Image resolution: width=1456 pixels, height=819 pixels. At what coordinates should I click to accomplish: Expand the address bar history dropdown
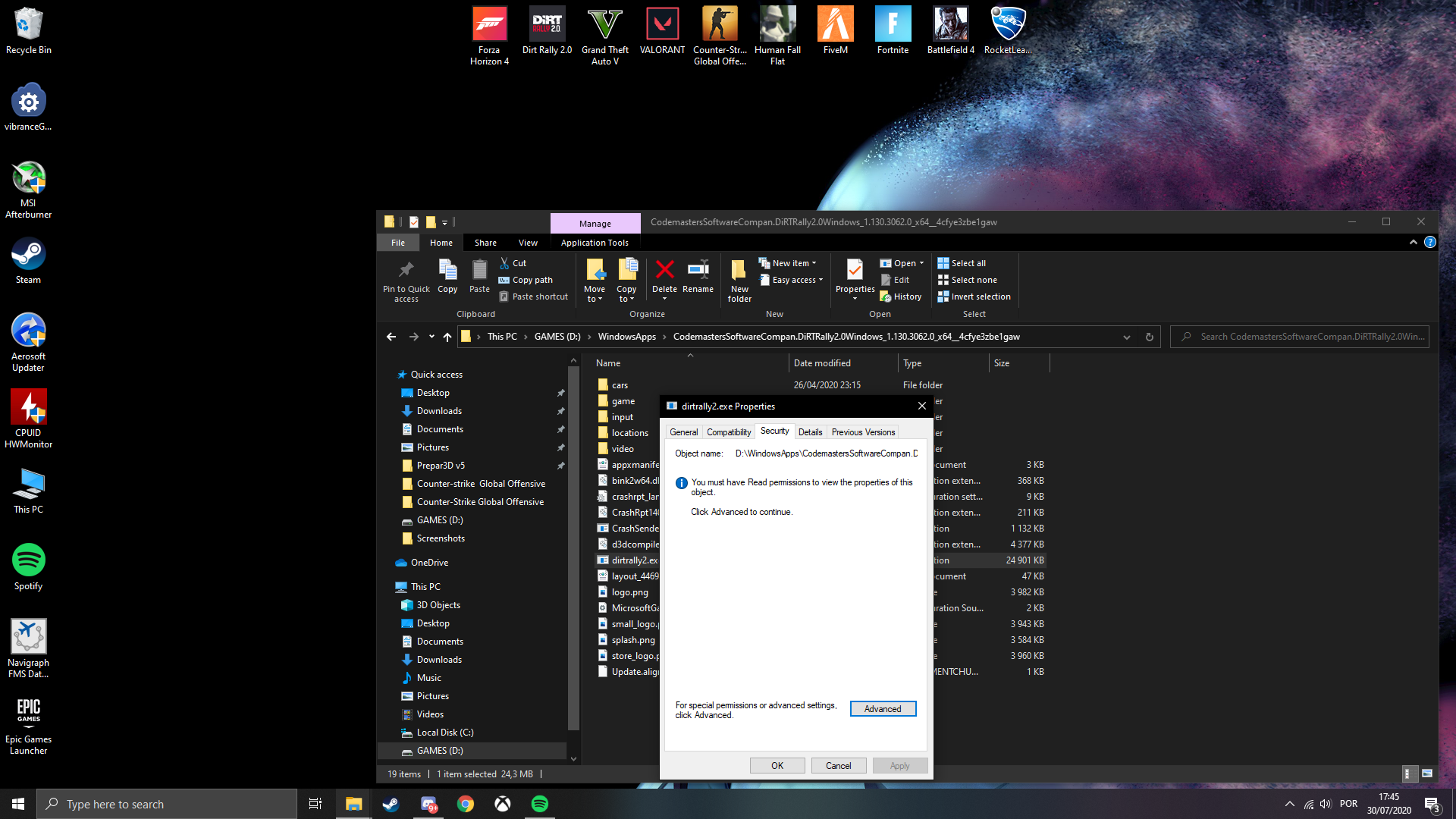1127,337
